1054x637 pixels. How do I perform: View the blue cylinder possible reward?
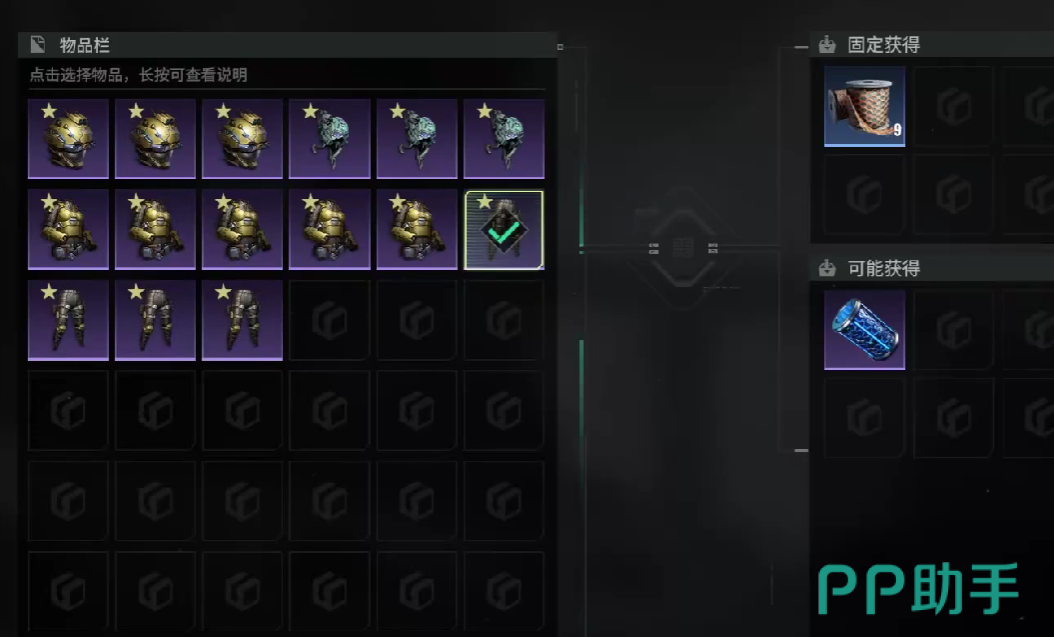864,330
